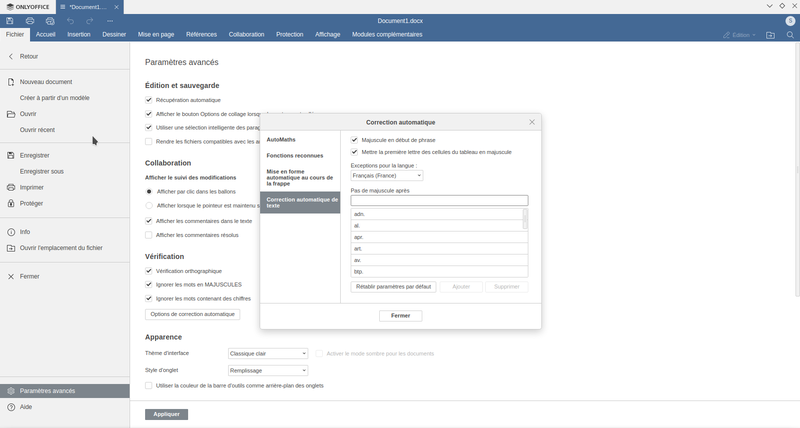The width and height of the screenshot is (800, 428).
Task: Close the Correction automatique dialog with X
Action: point(532,122)
